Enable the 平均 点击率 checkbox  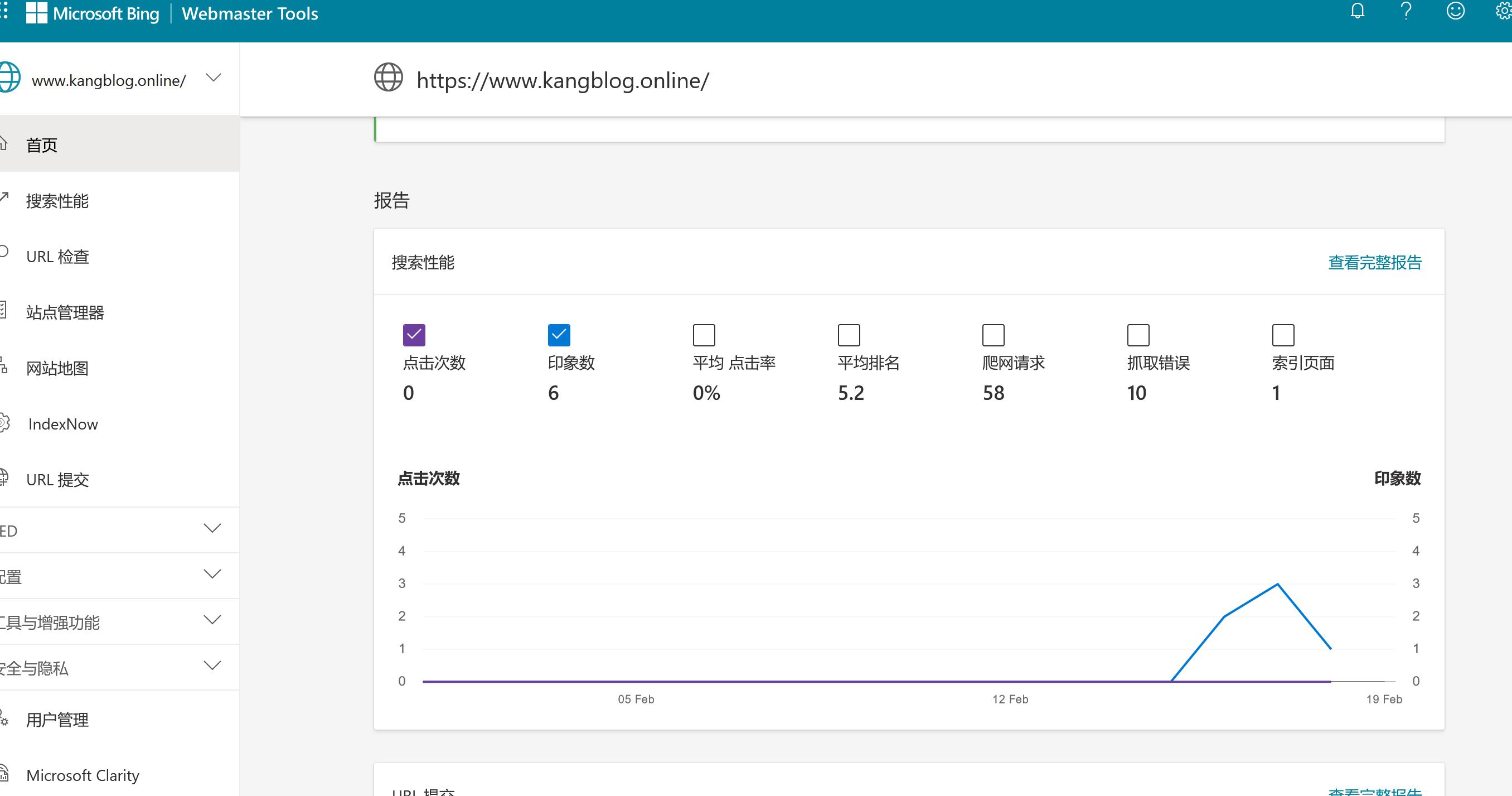point(704,335)
